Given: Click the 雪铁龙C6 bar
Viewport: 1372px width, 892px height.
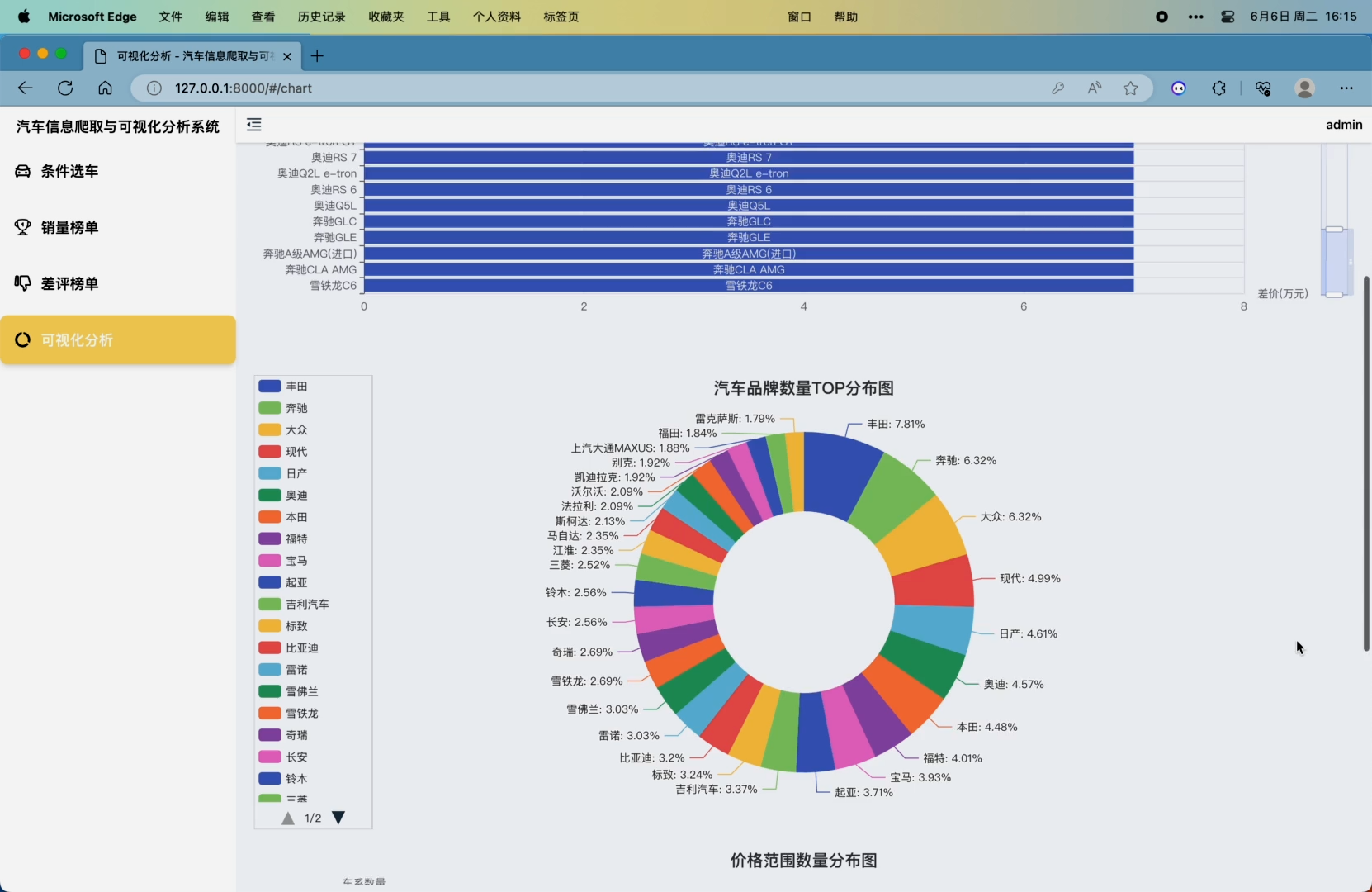Looking at the screenshot, I should 749,286.
